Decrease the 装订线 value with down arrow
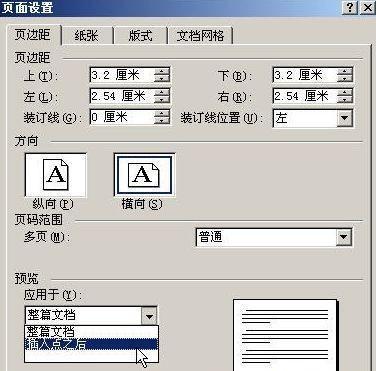 point(162,121)
